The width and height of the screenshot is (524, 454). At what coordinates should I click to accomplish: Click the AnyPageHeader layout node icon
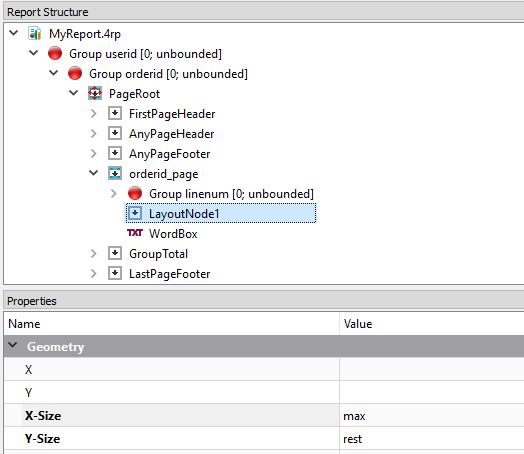click(x=115, y=133)
